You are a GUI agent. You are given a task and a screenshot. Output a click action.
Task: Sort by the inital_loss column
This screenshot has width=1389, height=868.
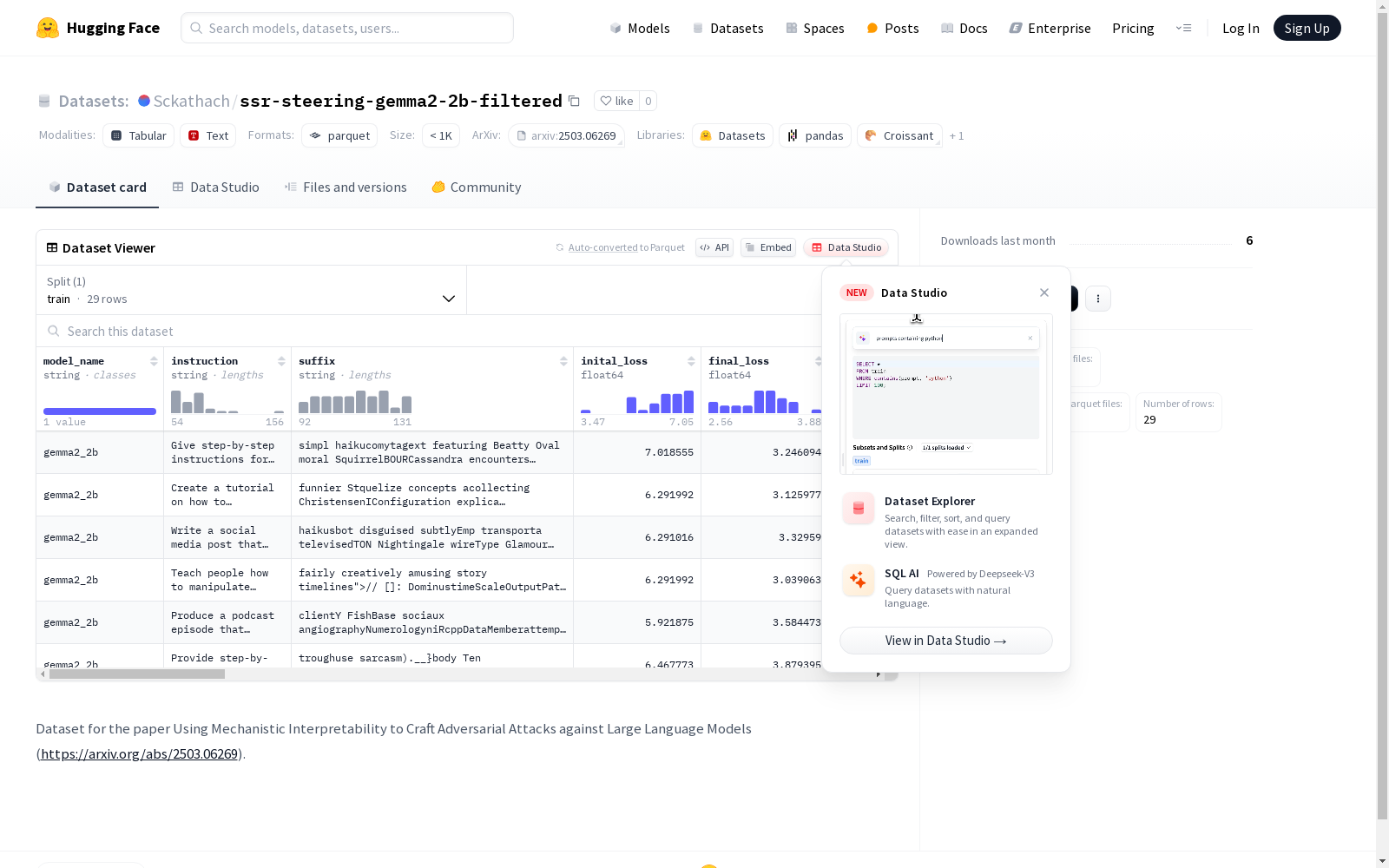point(691,361)
